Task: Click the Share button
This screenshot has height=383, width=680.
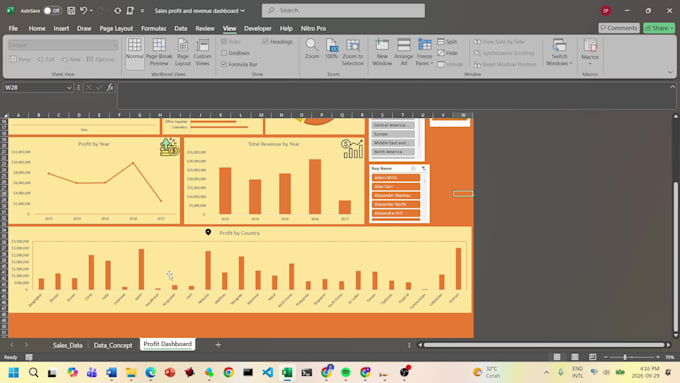Action: tap(659, 28)
